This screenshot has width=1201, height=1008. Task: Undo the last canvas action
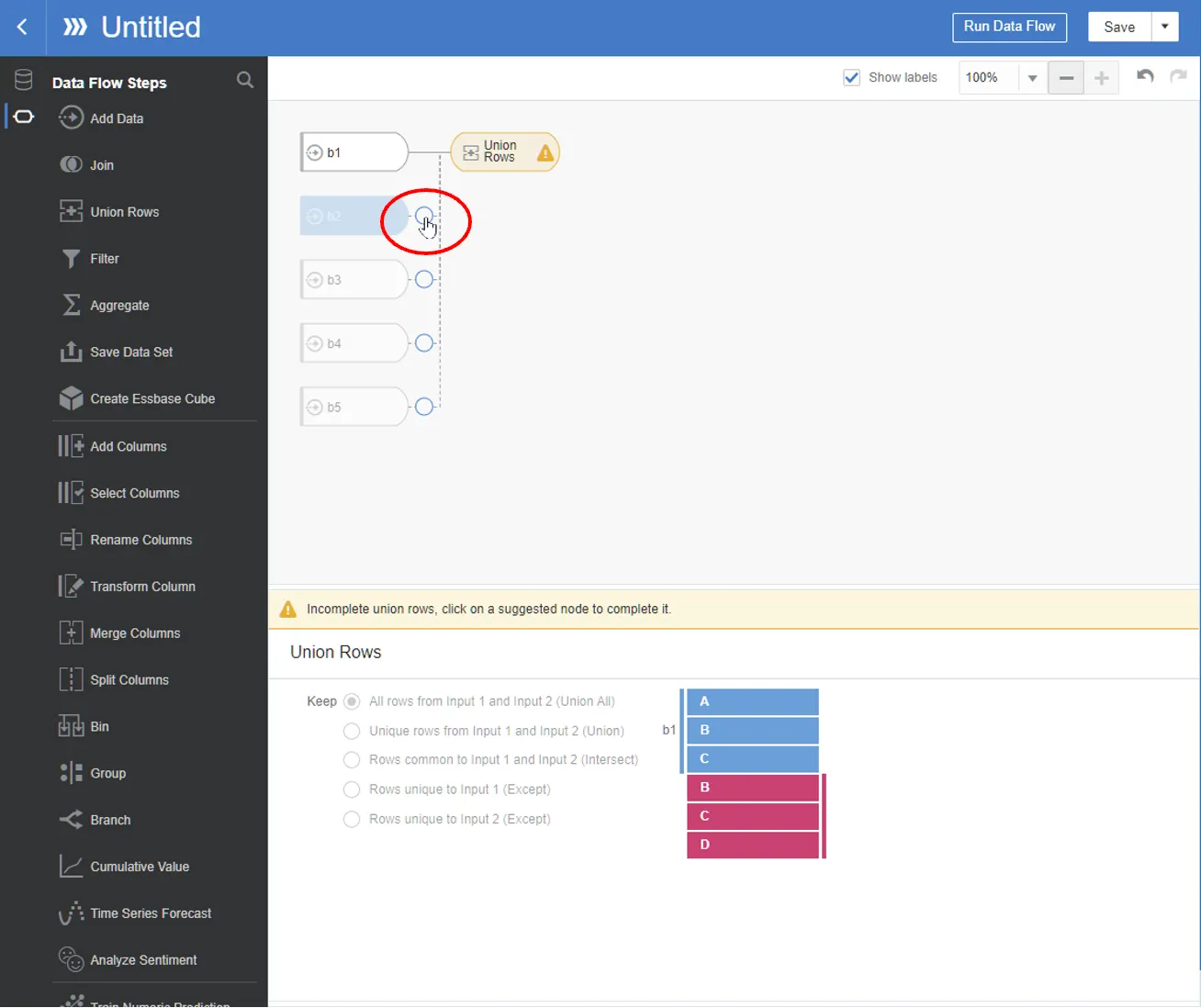[1145, 77]
